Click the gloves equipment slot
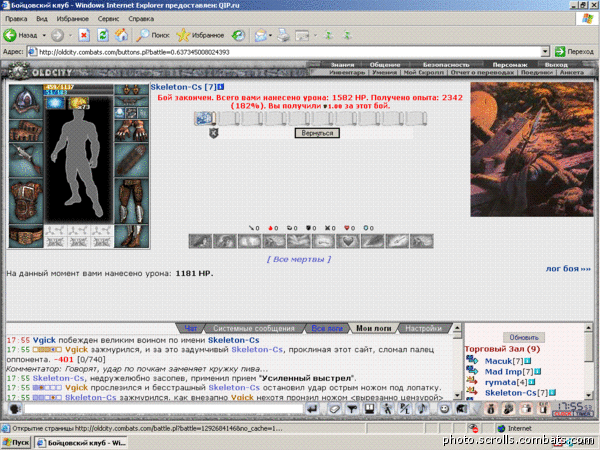This screenshot has width=600, height=450. tap(131, 131)
